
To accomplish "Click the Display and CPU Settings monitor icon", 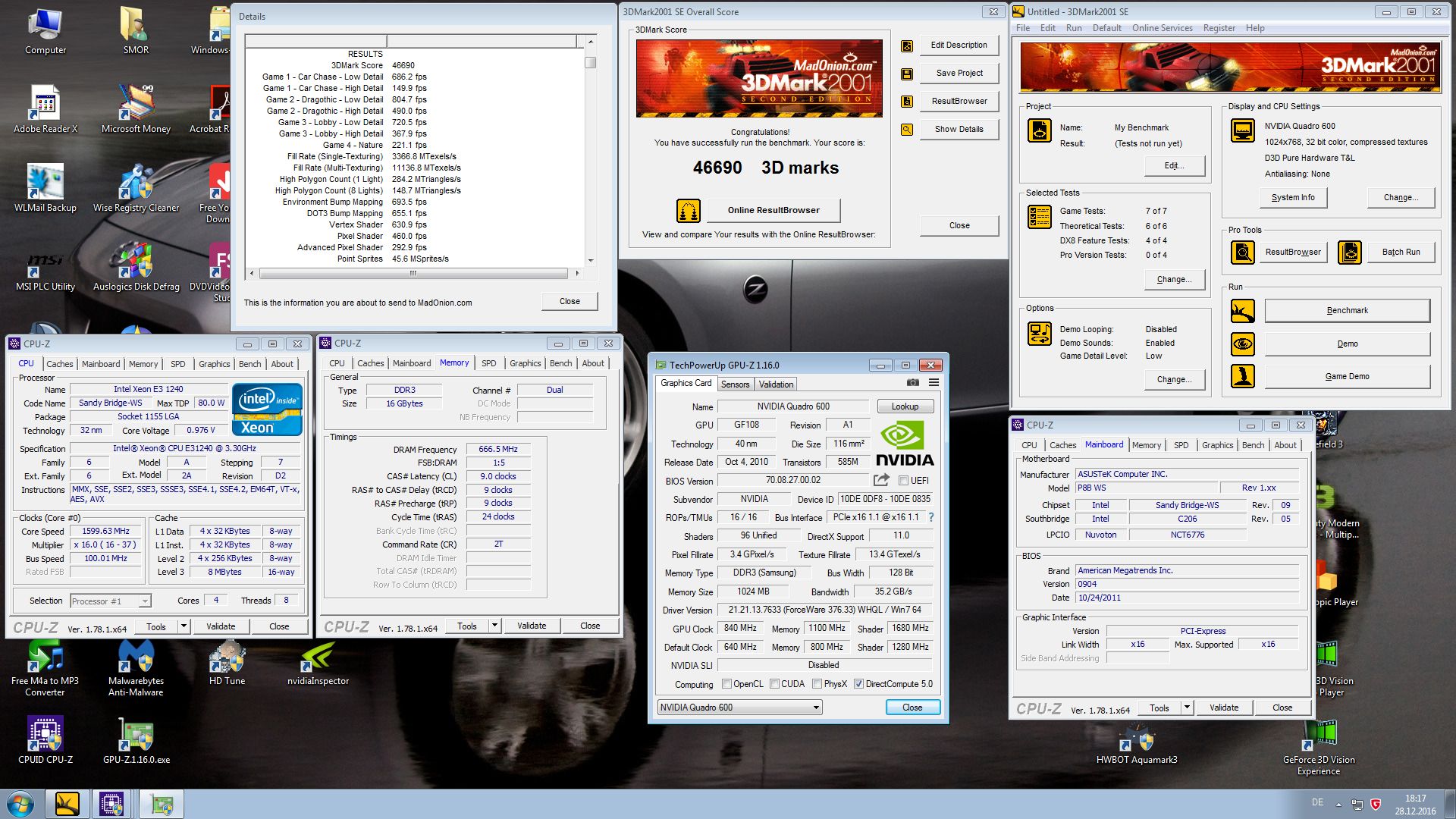I will pos(1242,130).
